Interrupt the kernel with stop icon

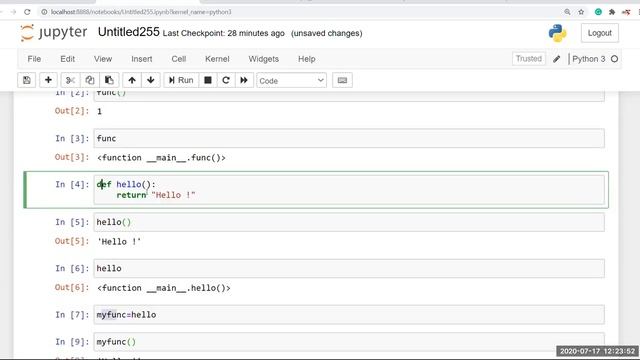208,80
